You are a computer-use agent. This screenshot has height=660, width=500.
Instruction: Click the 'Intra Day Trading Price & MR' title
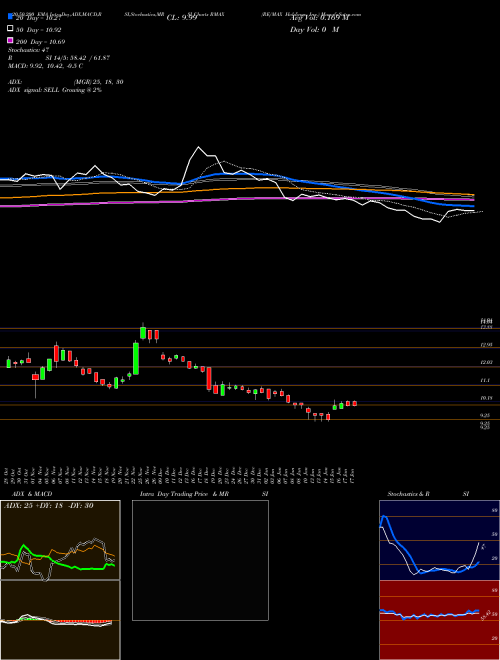(x=184, y=494)
